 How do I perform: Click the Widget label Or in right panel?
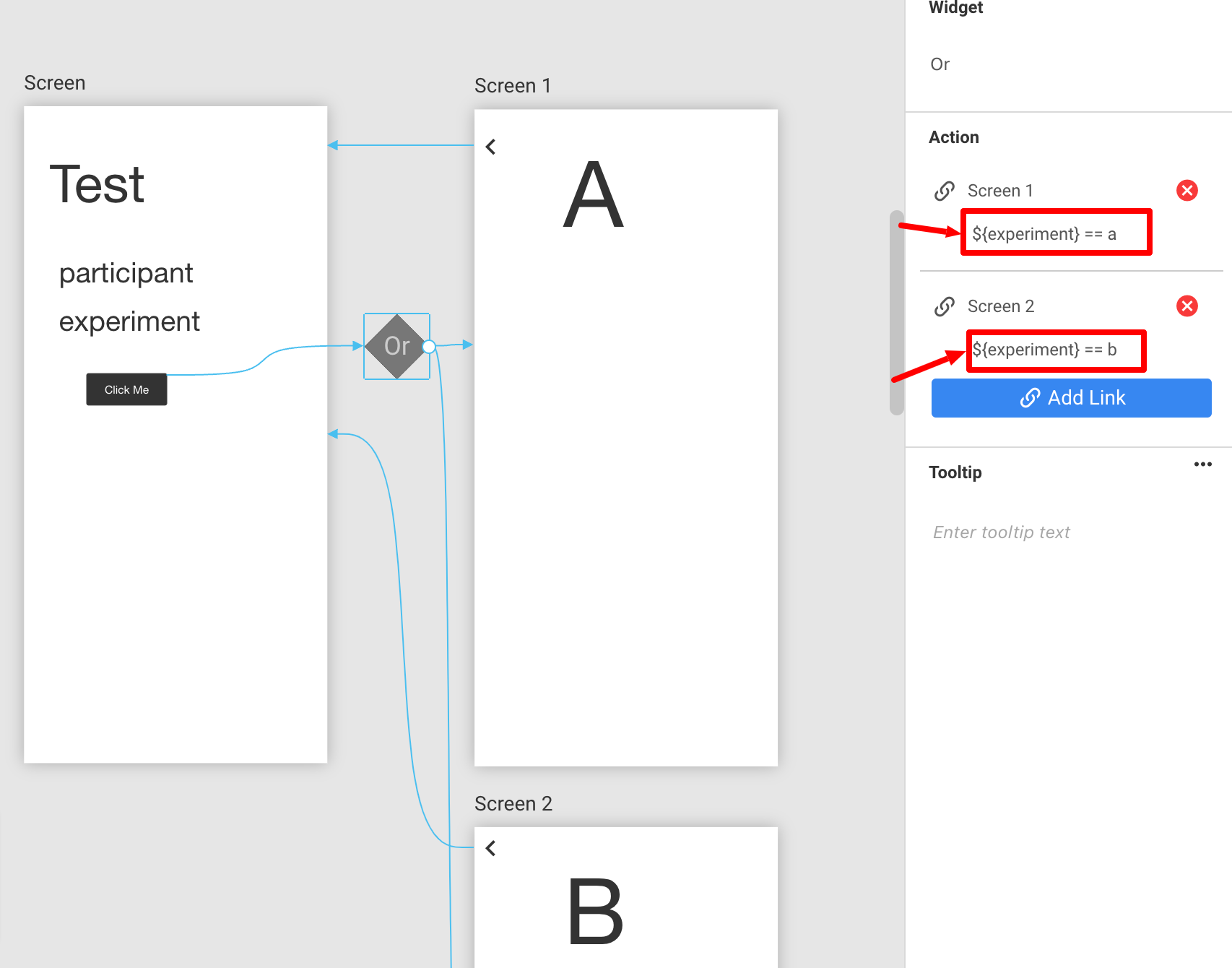tap(940, 64)
